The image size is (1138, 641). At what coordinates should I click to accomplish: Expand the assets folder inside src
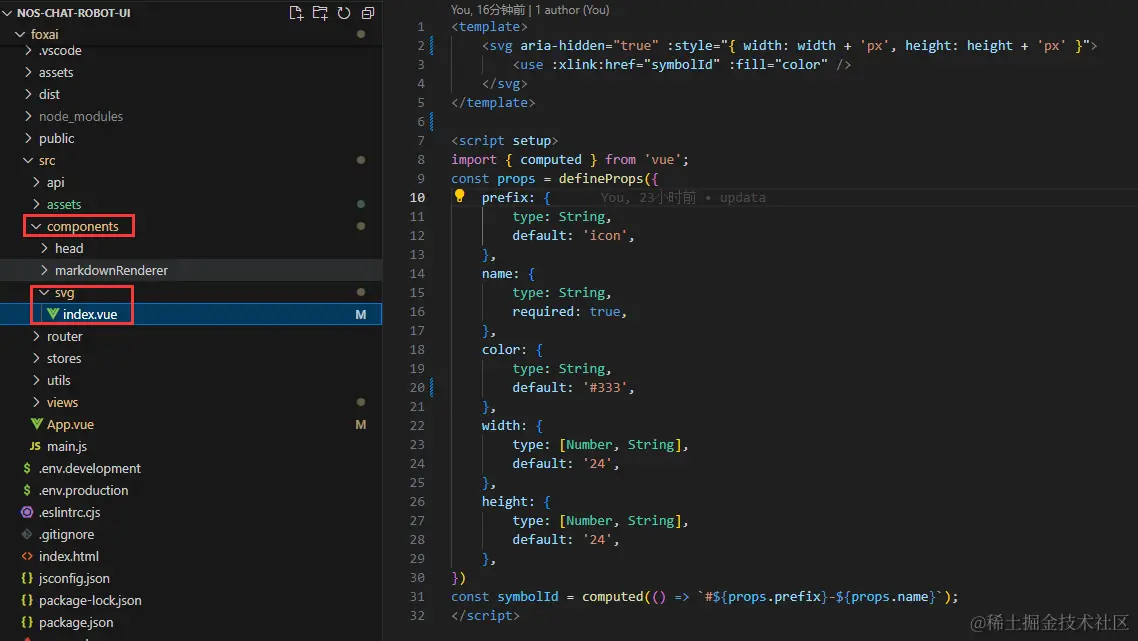(36, 204)
